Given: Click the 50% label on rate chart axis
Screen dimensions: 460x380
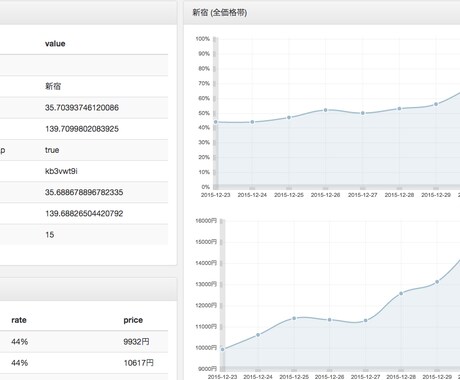Looking at the screenshot, I should click(x=204, y=113).
